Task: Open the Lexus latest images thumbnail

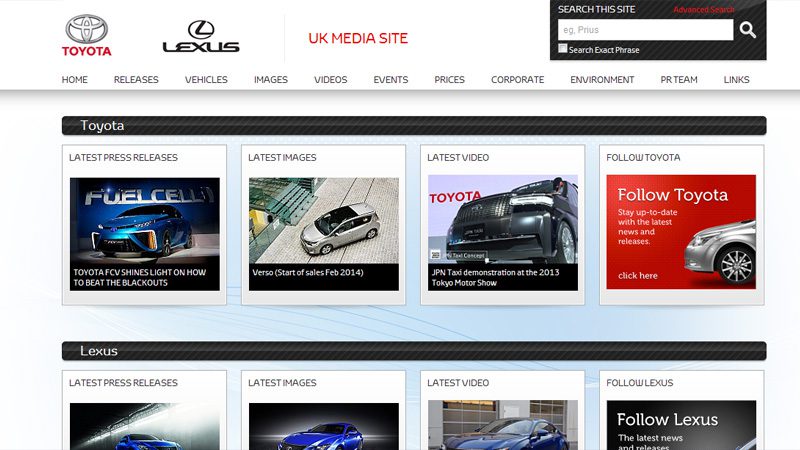Action: pos(324,427)
